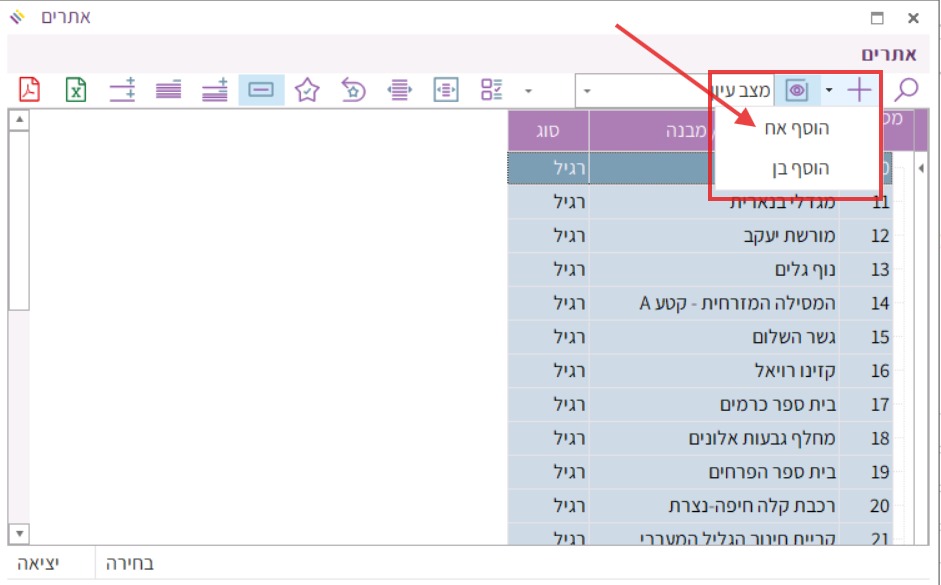Click the star favorites icon
This screenshot has width=941, height=585.
(x=307, y=90)
